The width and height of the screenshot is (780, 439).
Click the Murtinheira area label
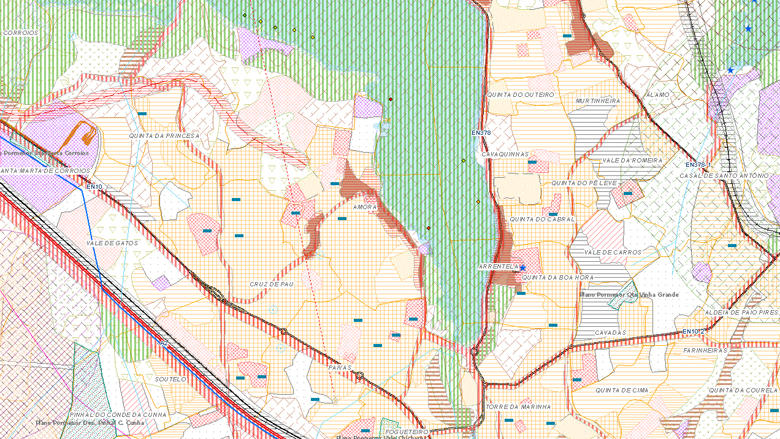[598, 101]
